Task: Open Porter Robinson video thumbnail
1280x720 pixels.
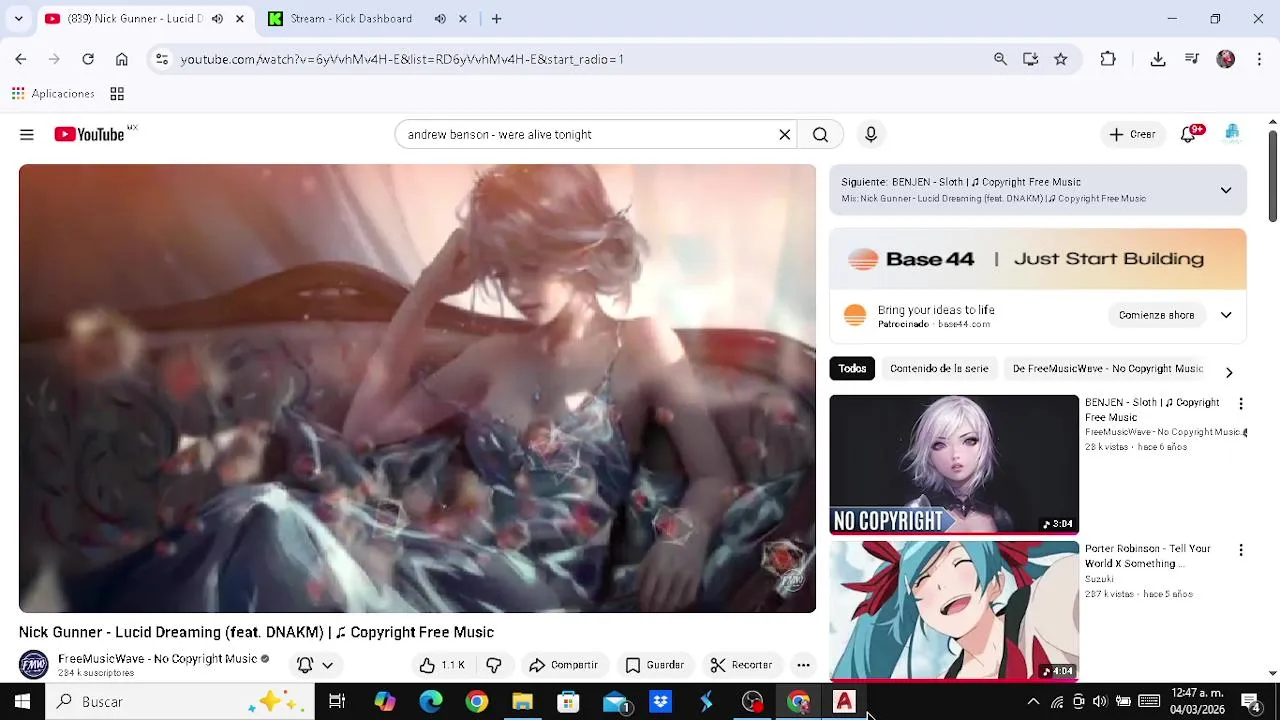Action: pos(954,611)
